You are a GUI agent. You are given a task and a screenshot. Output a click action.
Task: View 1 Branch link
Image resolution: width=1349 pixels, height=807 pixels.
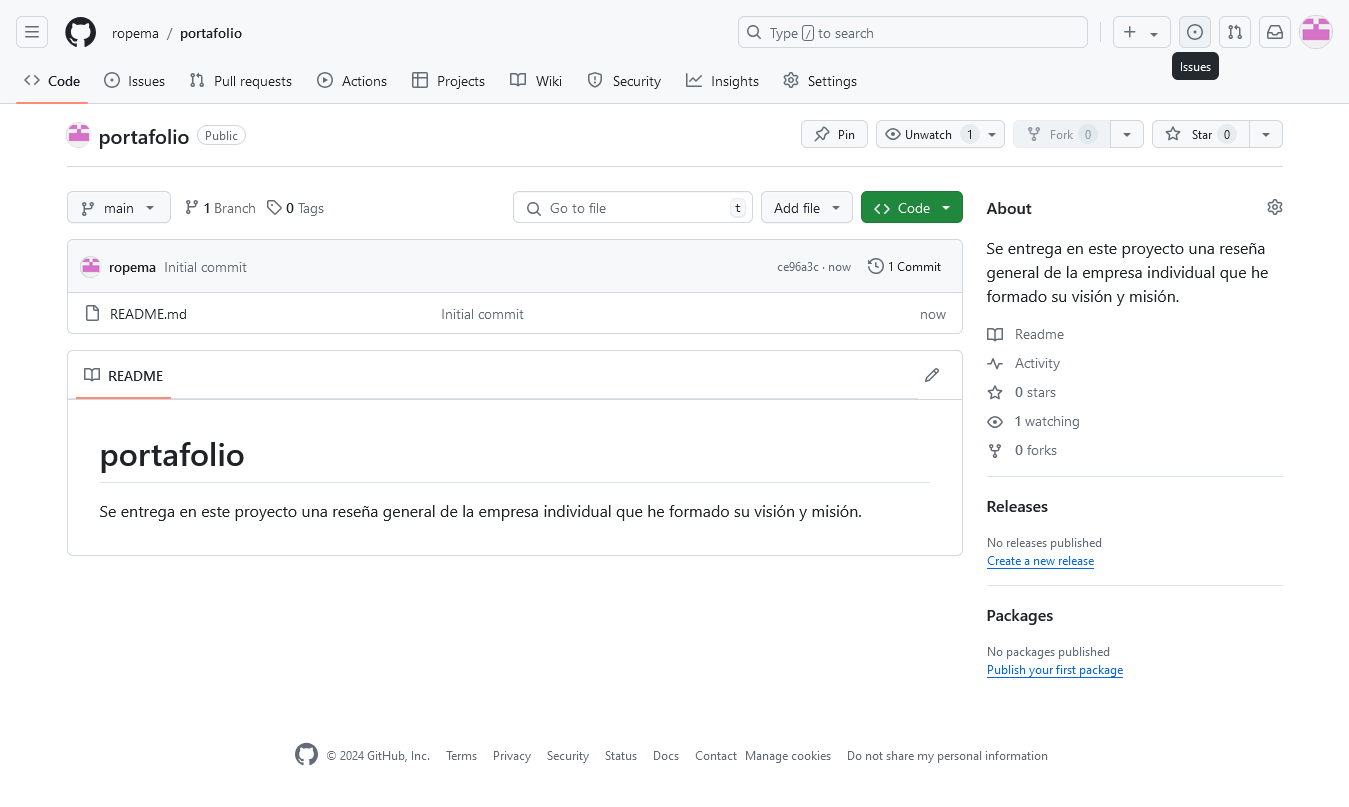220,208
